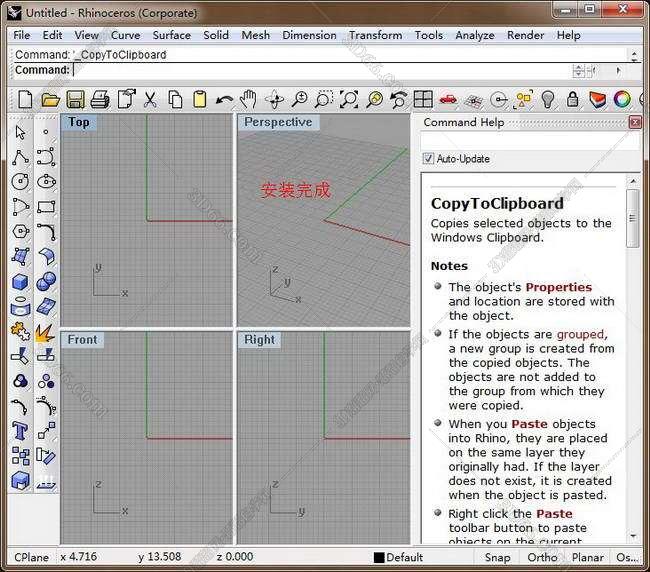This screenshot has height=572, width=650.
Task: Click the light bulb hide objects icon
Action: click(x=548, y=99)
